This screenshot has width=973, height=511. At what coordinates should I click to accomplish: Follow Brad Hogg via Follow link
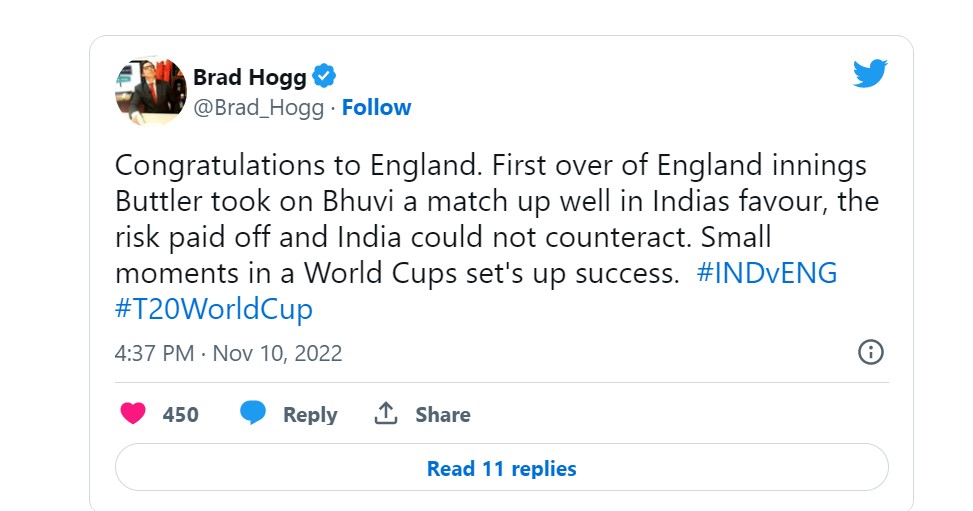coord(376,108)
